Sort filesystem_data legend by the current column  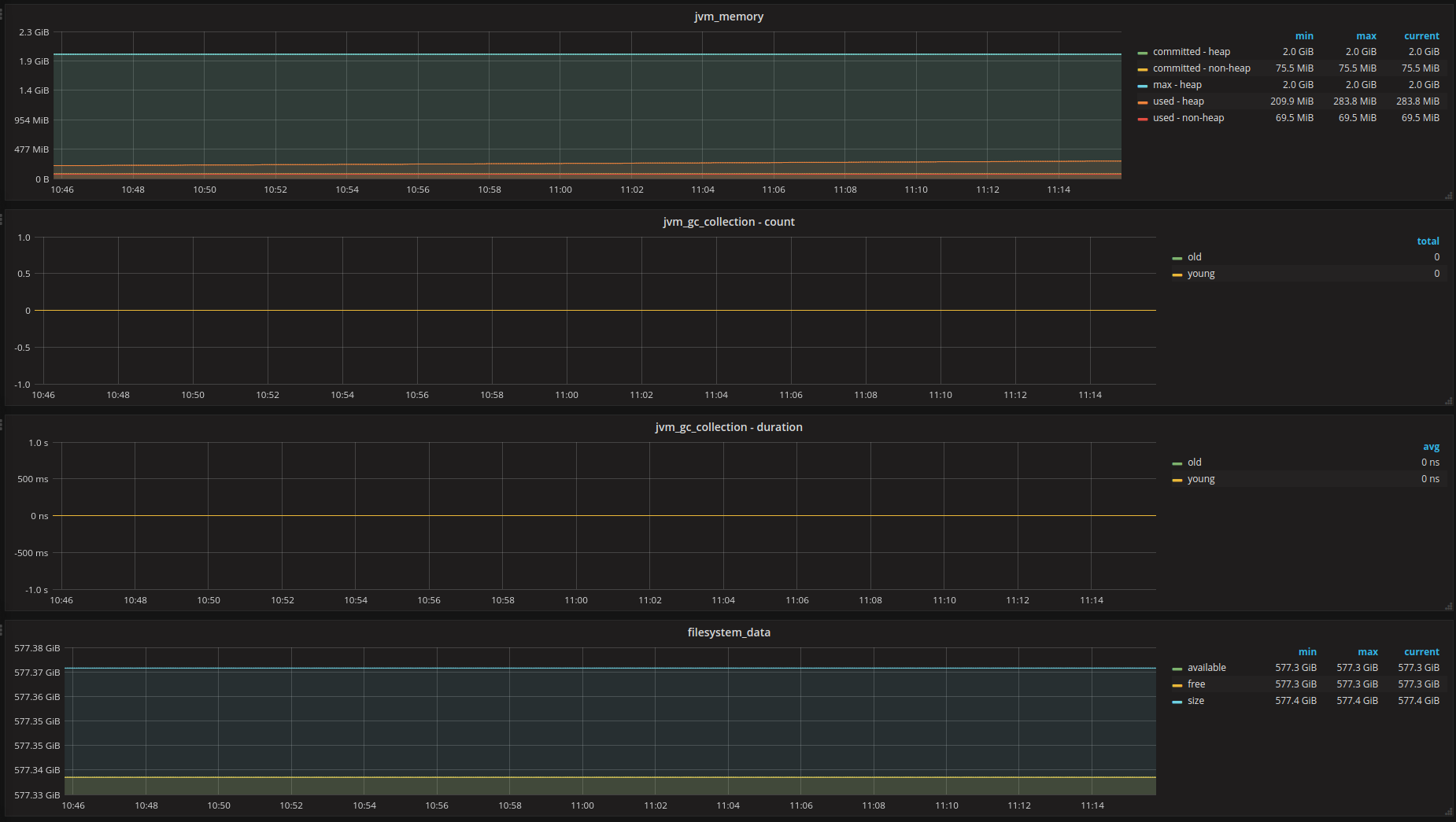click(1421, 652)
